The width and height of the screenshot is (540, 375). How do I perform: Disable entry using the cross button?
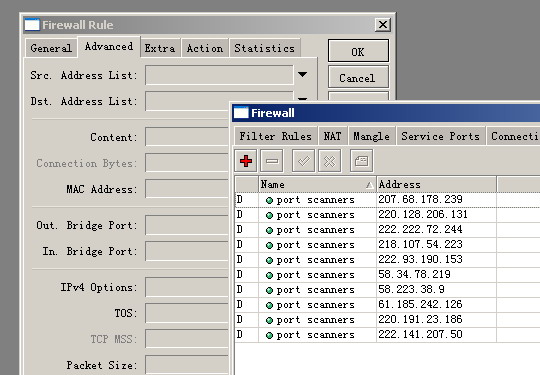pos(330,160)
